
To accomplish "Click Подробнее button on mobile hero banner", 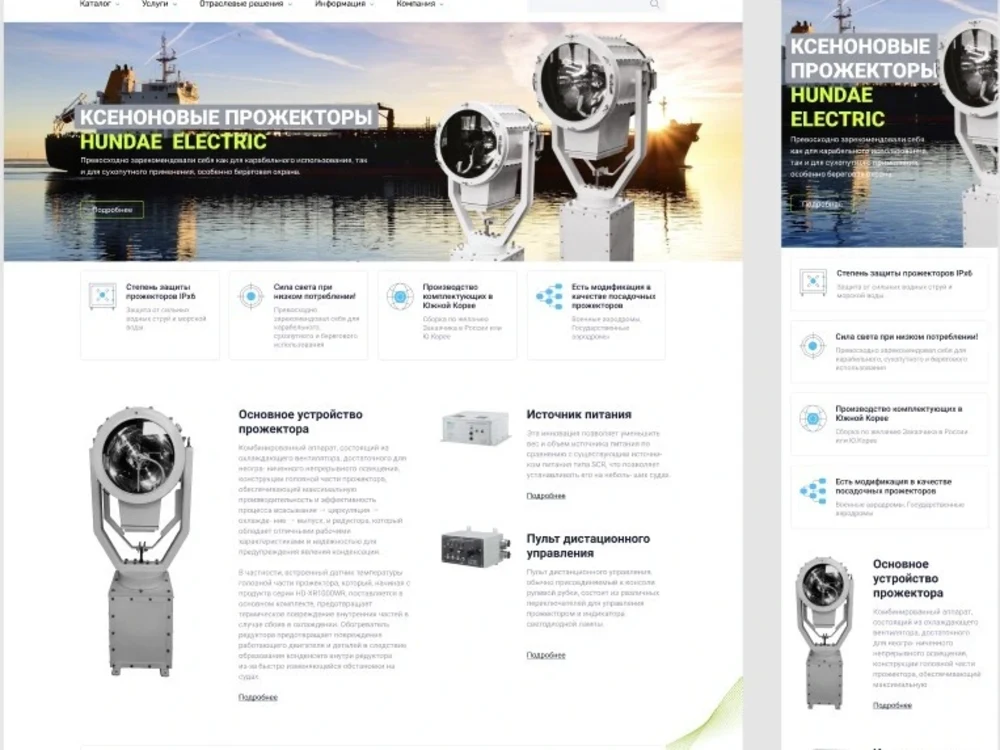I will (x=821, y=204).
